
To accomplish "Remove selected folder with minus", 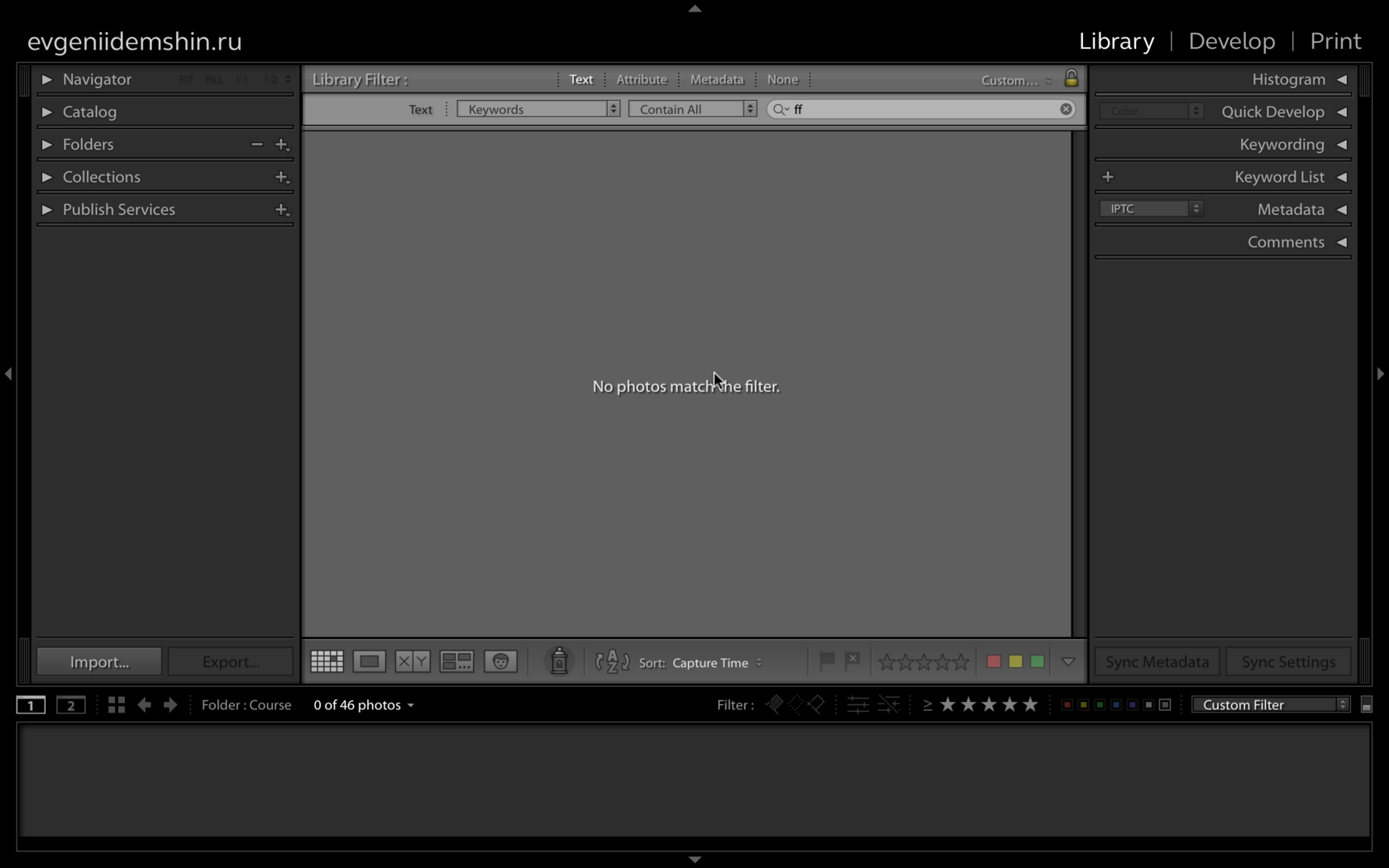I will tap(257, 145).
